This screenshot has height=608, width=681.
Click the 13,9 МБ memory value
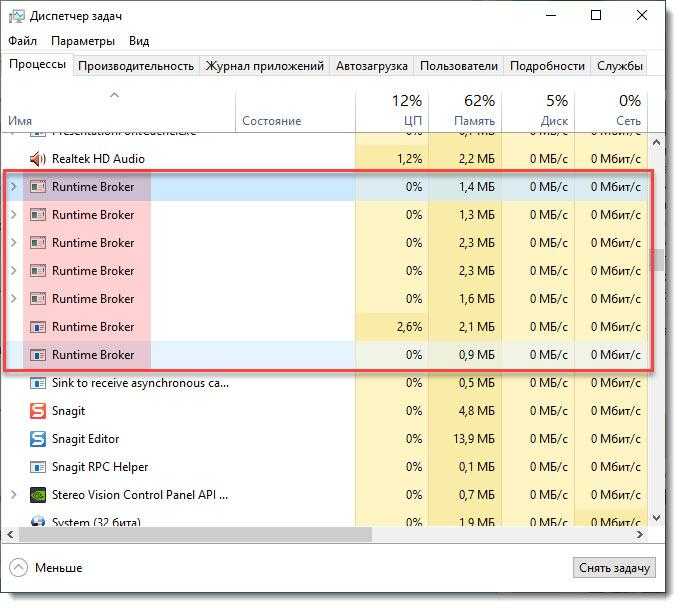click(x=474, y=439)
